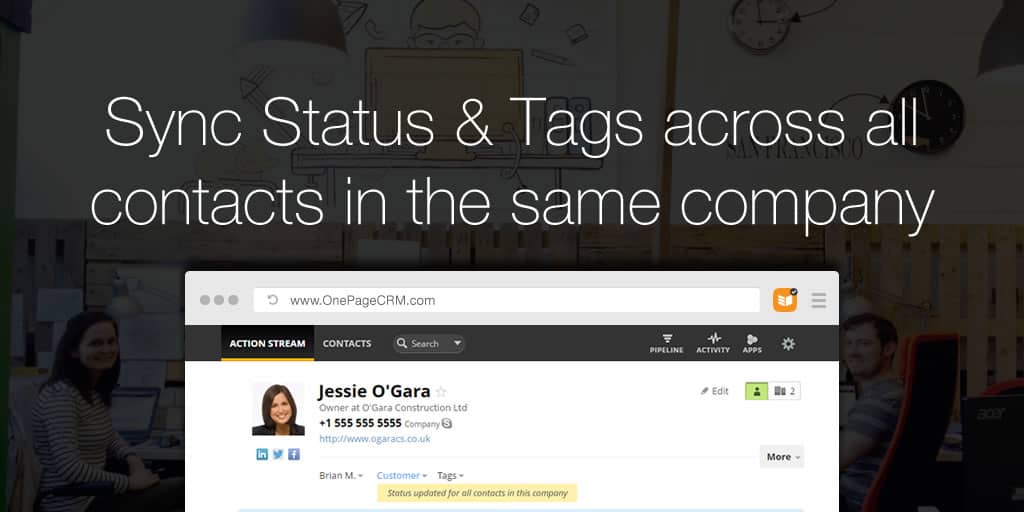Open the More dropdown button
This screenshot has height=512, width=1024.
pos(782,456)
